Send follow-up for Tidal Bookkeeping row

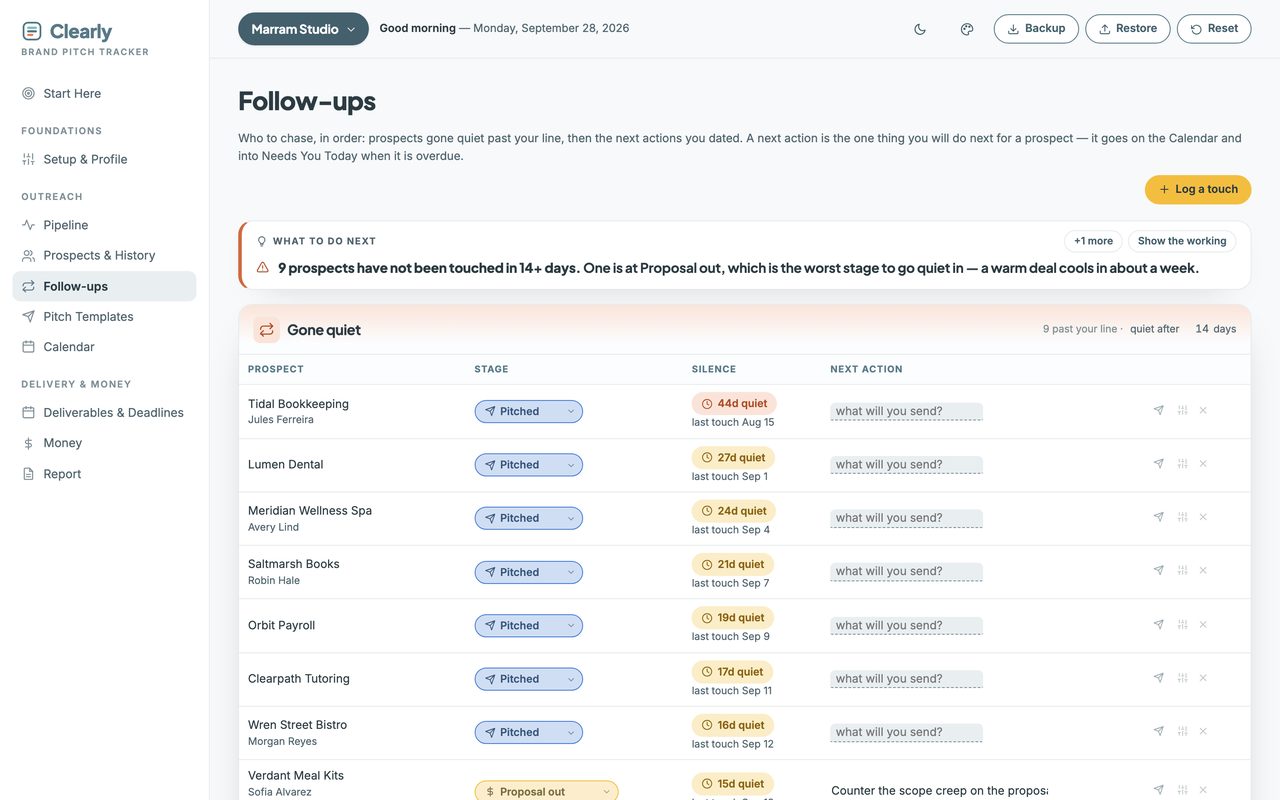(1159, 410)
